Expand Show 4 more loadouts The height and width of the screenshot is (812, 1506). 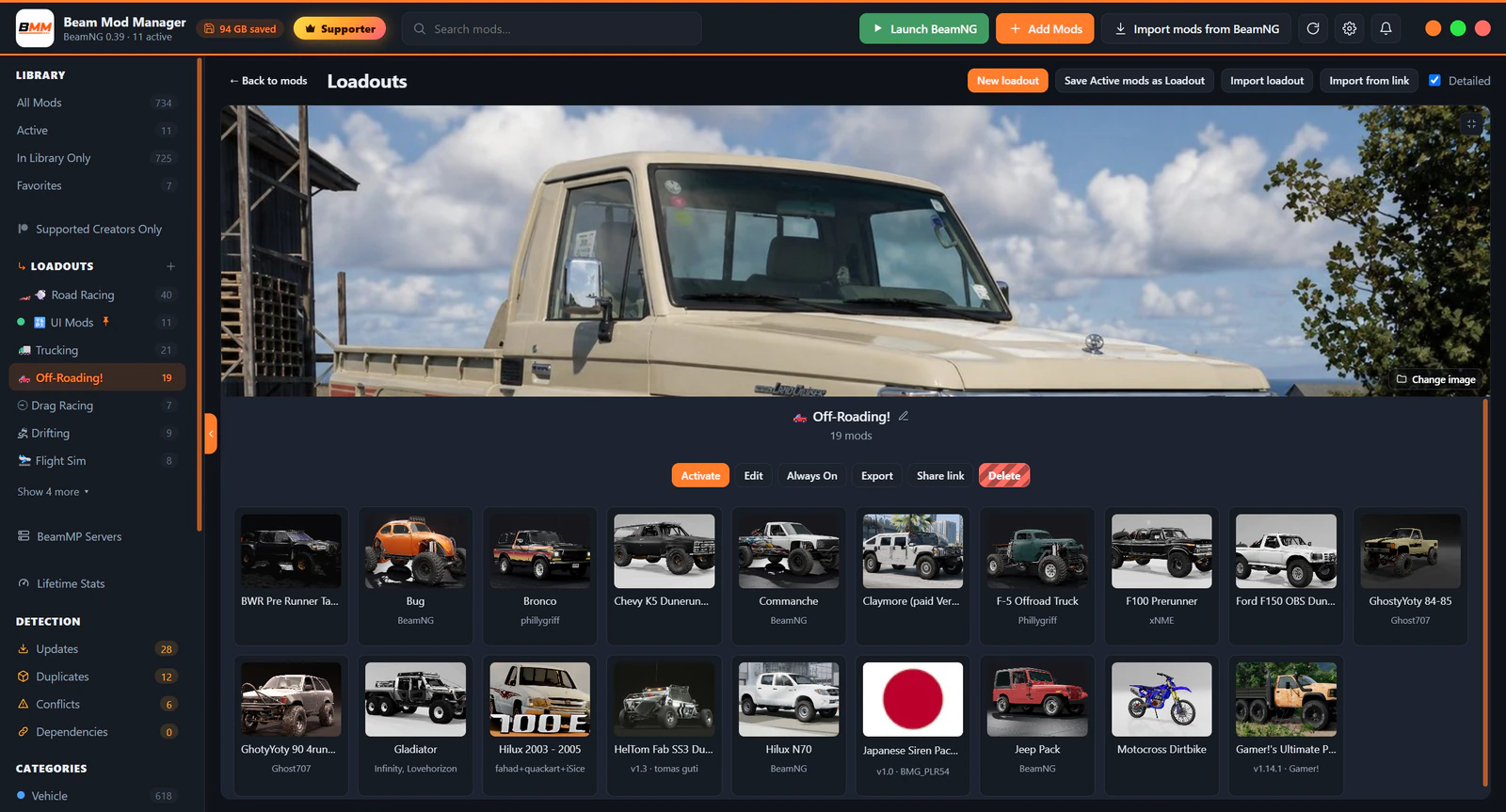click(x=53, y=492)
